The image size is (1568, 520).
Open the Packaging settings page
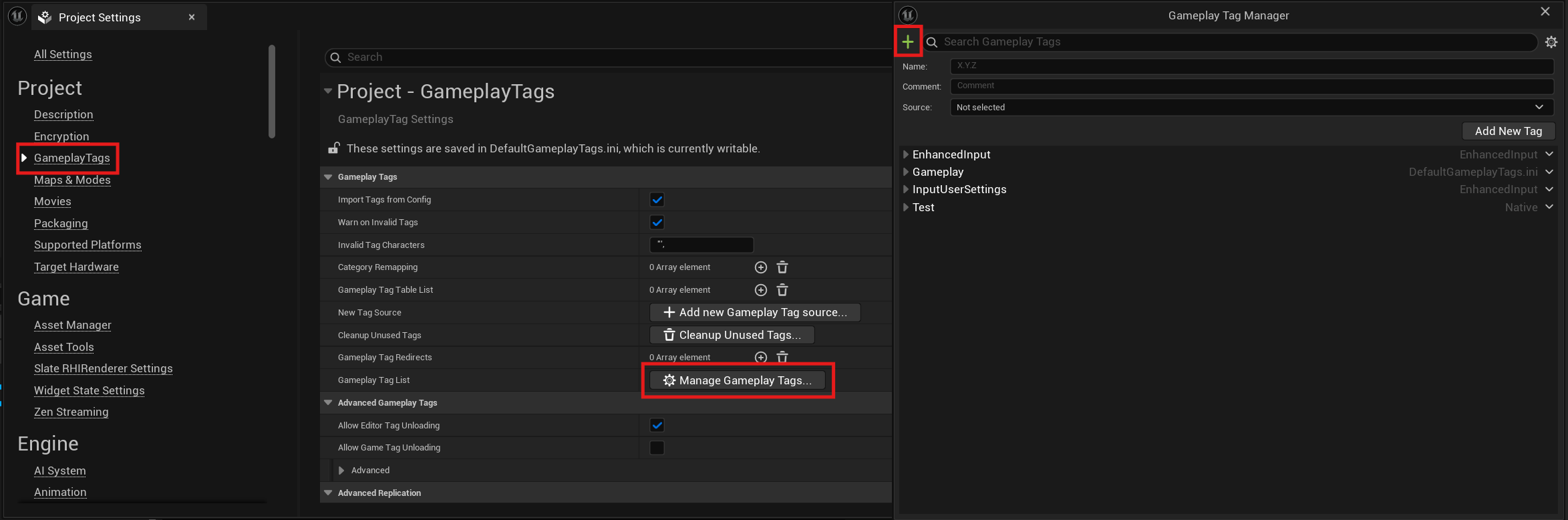coord(61,223)
